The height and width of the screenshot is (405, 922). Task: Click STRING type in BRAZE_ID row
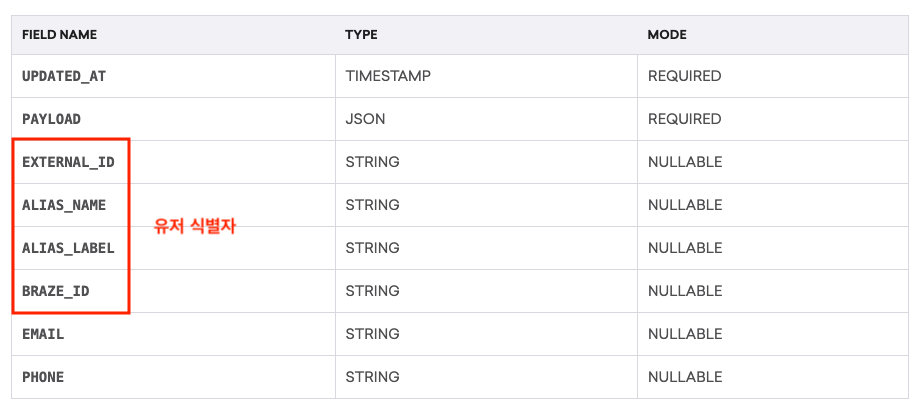[372, 291]
